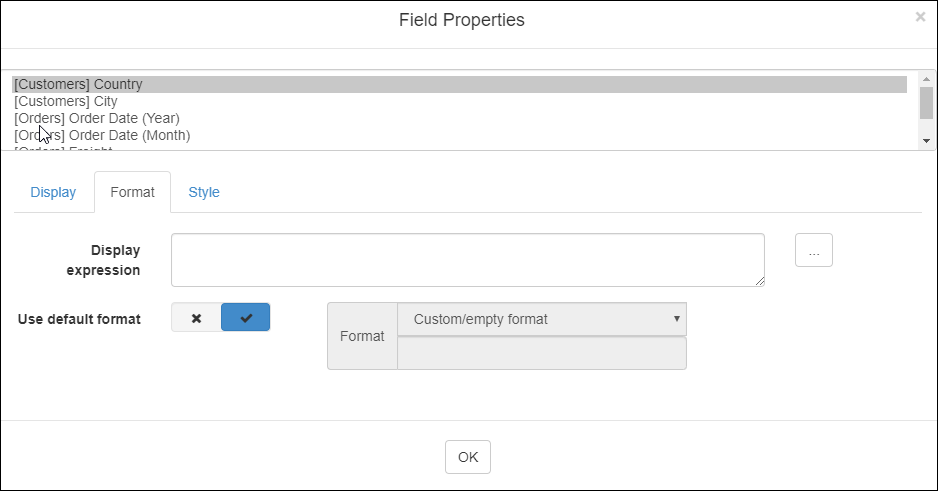
Task: Toggle default format off with X button
Action: pyautogui.click(x=196, y=318)
